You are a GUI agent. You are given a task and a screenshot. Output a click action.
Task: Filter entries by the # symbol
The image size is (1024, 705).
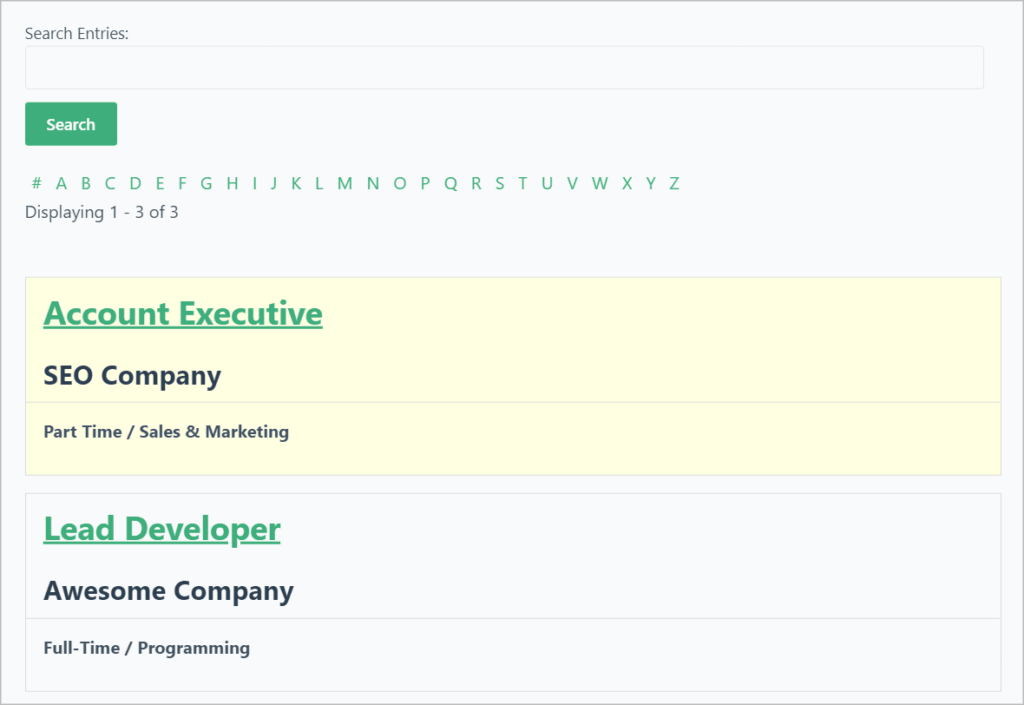tap(36, 183)
